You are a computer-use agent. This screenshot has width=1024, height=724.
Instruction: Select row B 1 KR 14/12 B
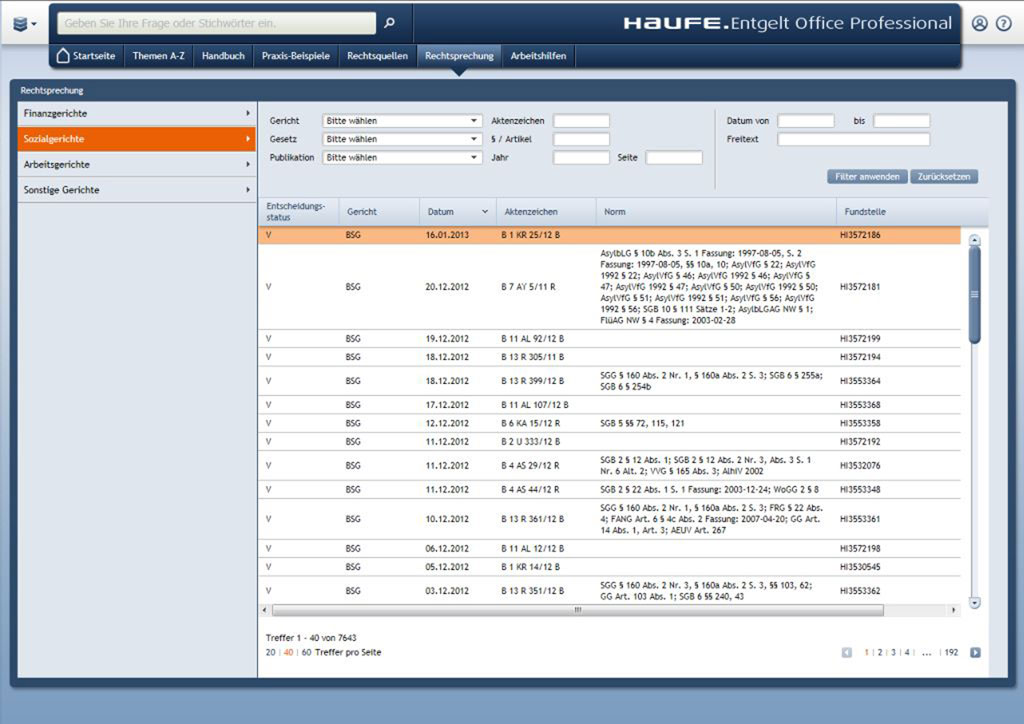(x=610, y=567)
